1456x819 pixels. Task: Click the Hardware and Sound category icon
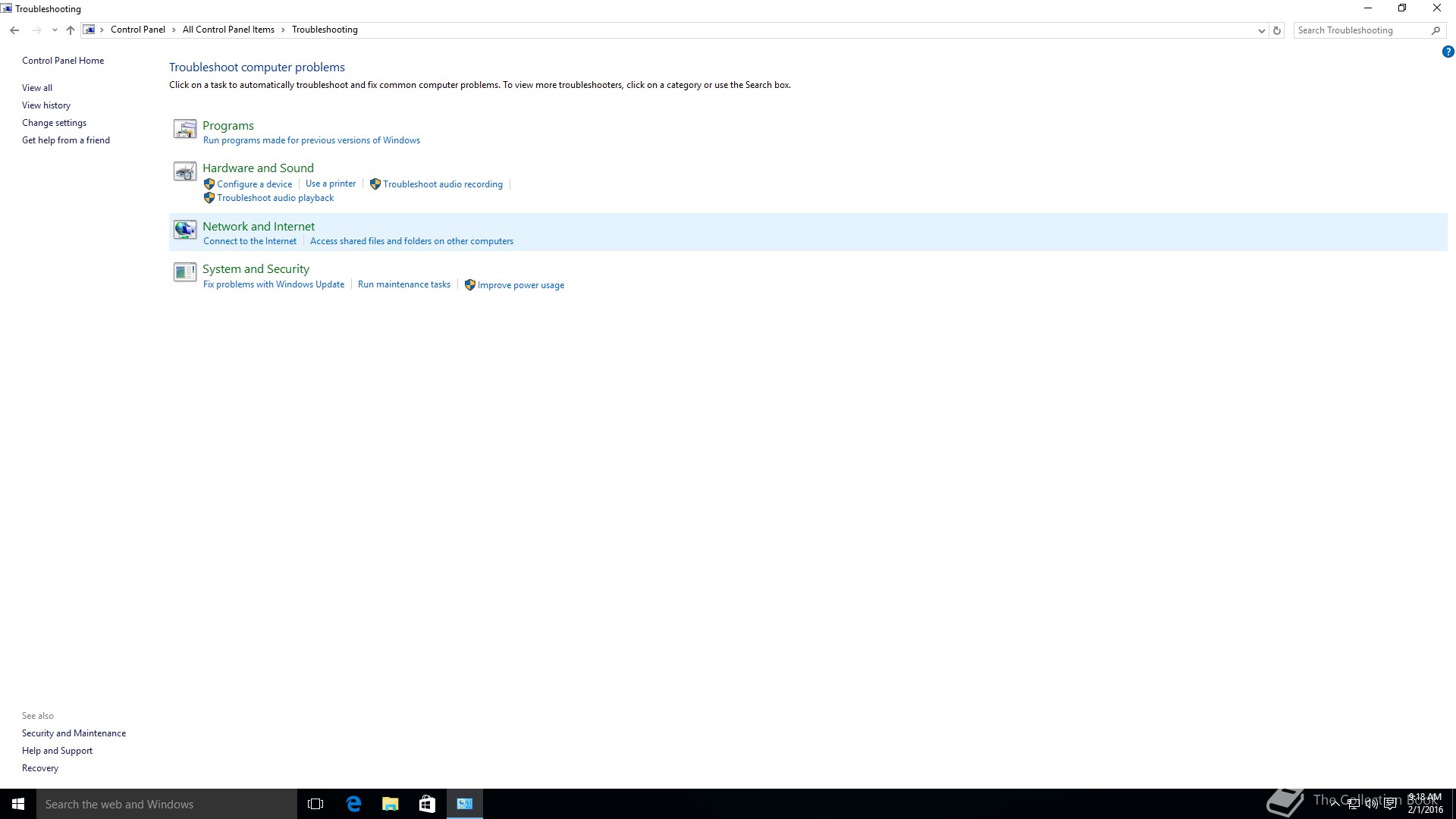[x=184, y=172]
